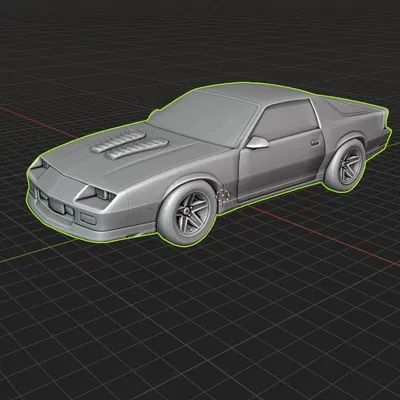The image size is (400, 400).
Task: Click the 3D cursor near the front wheel
Action: tap(223, 196)
